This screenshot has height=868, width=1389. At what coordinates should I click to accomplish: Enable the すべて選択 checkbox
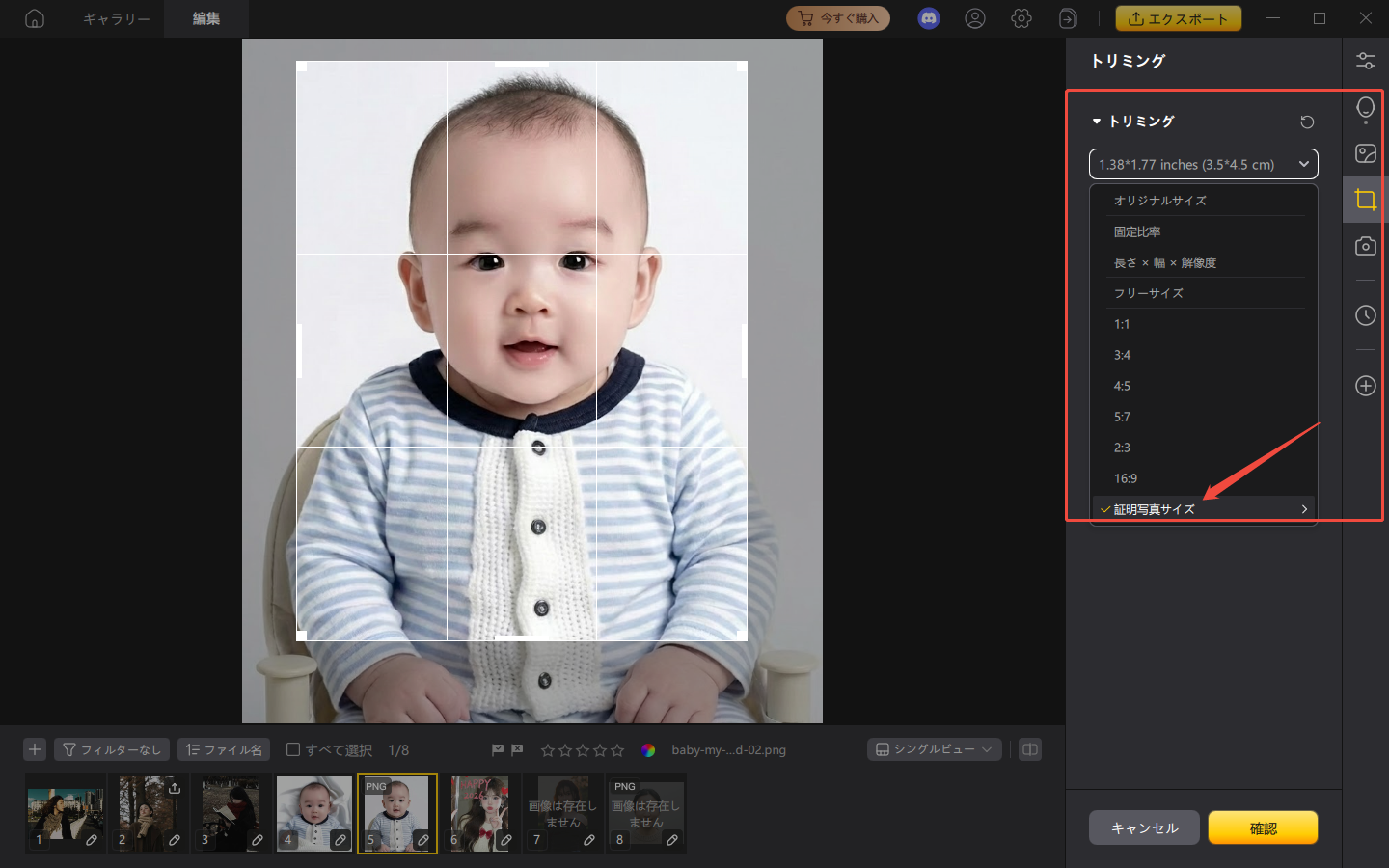[292, 749]
